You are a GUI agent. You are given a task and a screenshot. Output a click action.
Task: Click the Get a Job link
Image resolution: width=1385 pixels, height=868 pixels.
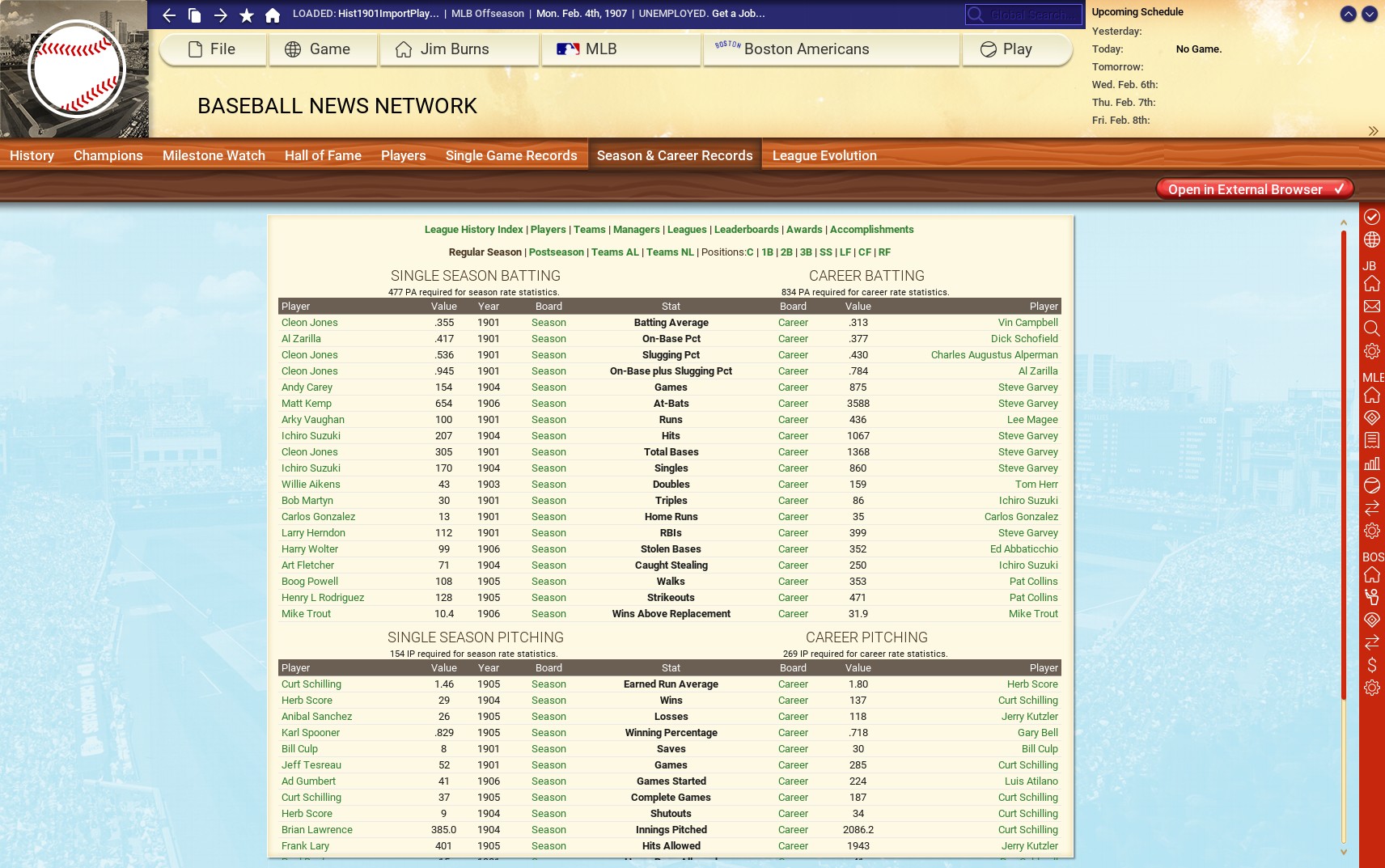tap(739, 14)
